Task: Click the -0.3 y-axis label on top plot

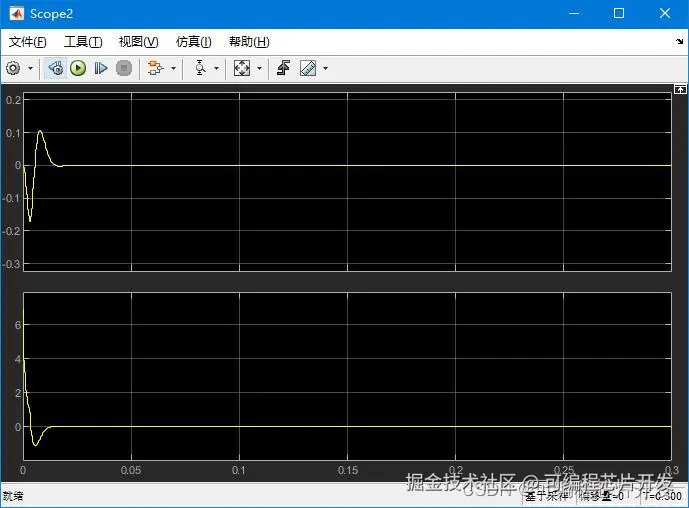Action: tap(12, 264)
